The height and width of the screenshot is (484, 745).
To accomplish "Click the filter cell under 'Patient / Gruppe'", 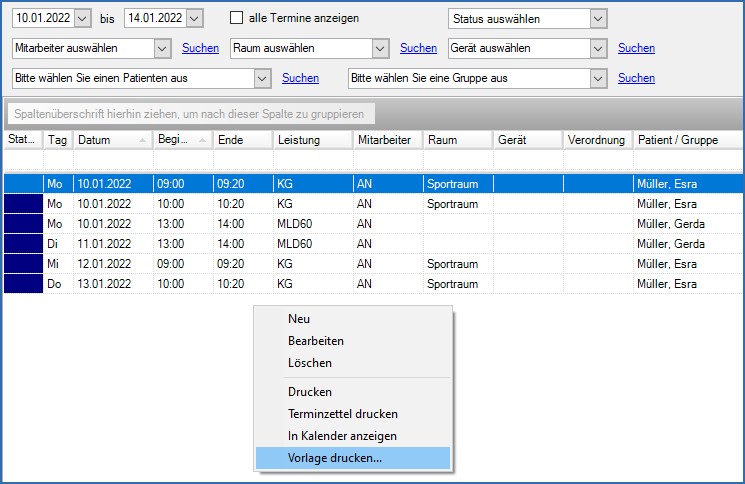I will click(688, 160).
